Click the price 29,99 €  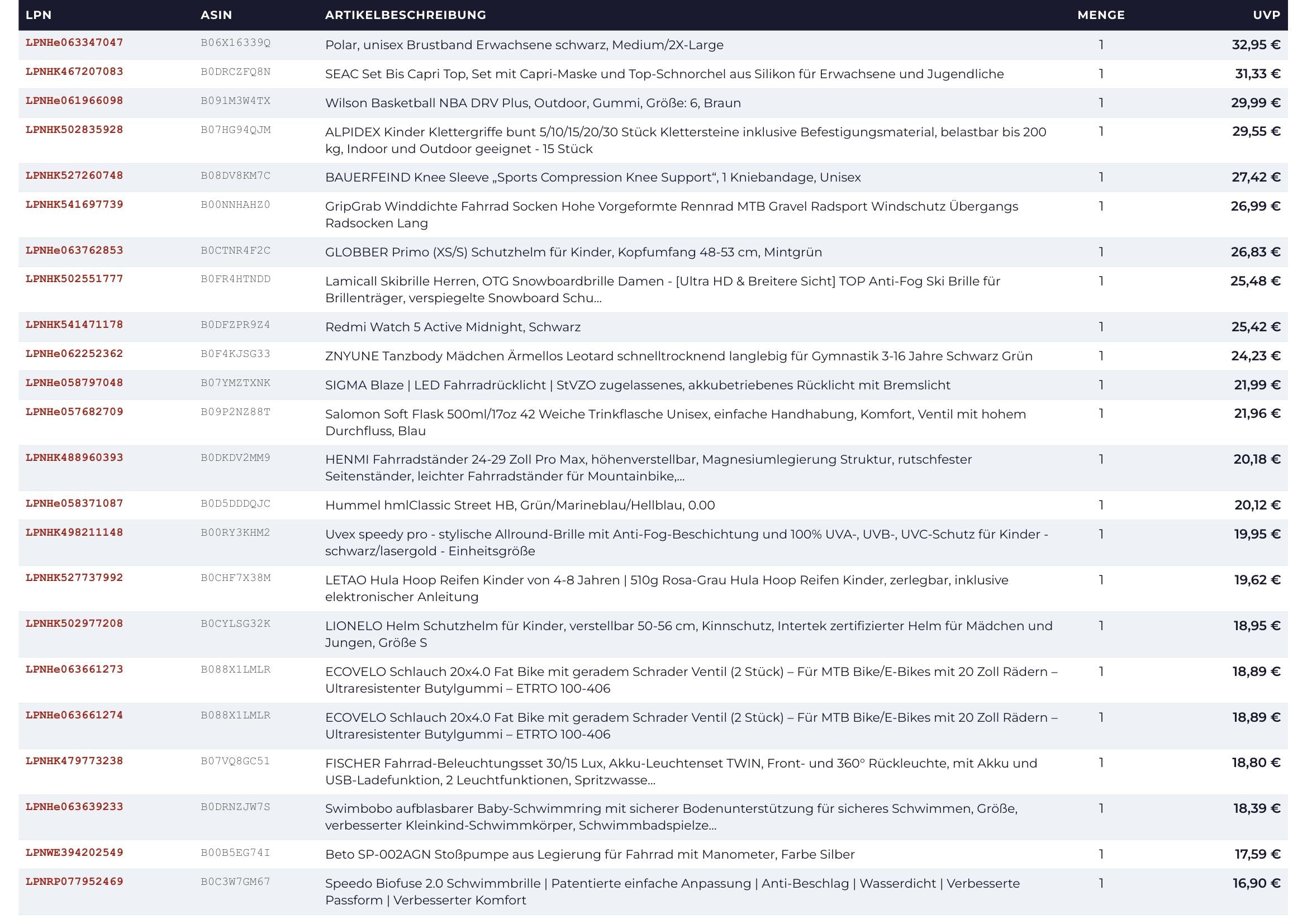1256,103
